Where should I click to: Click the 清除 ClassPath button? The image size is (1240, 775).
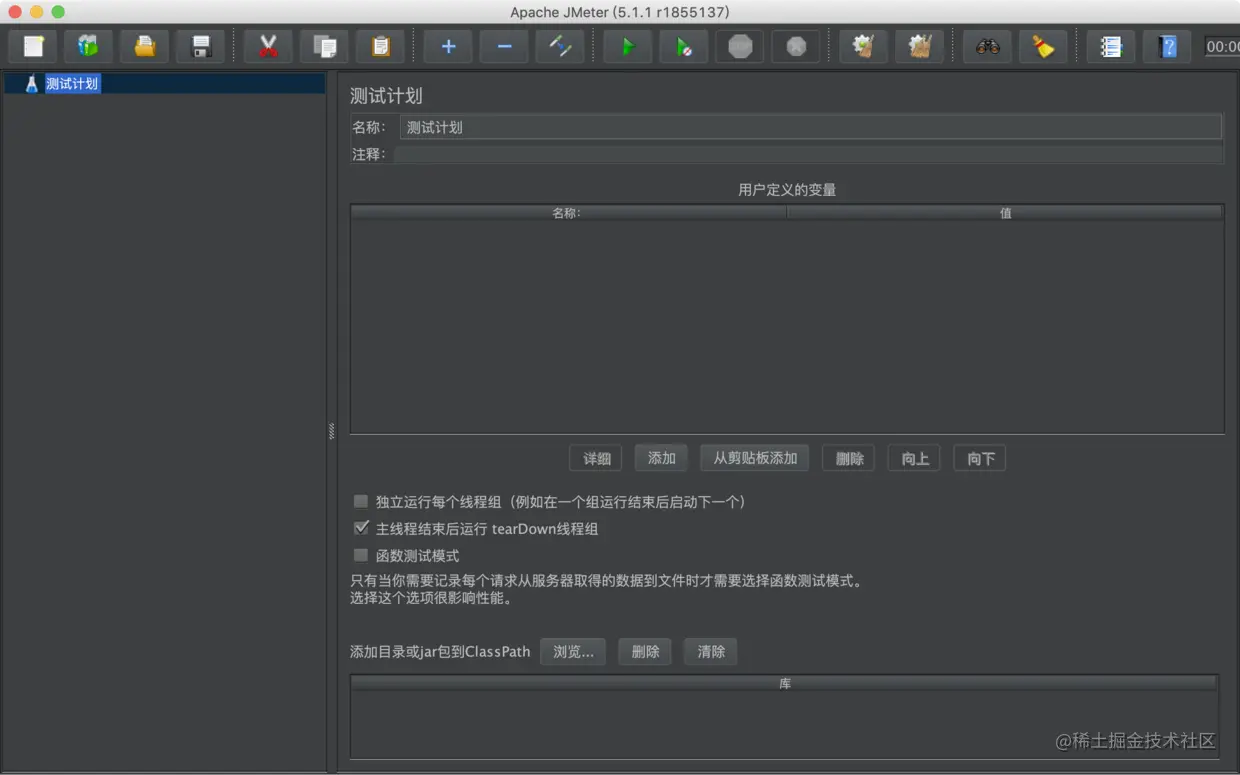711,651
